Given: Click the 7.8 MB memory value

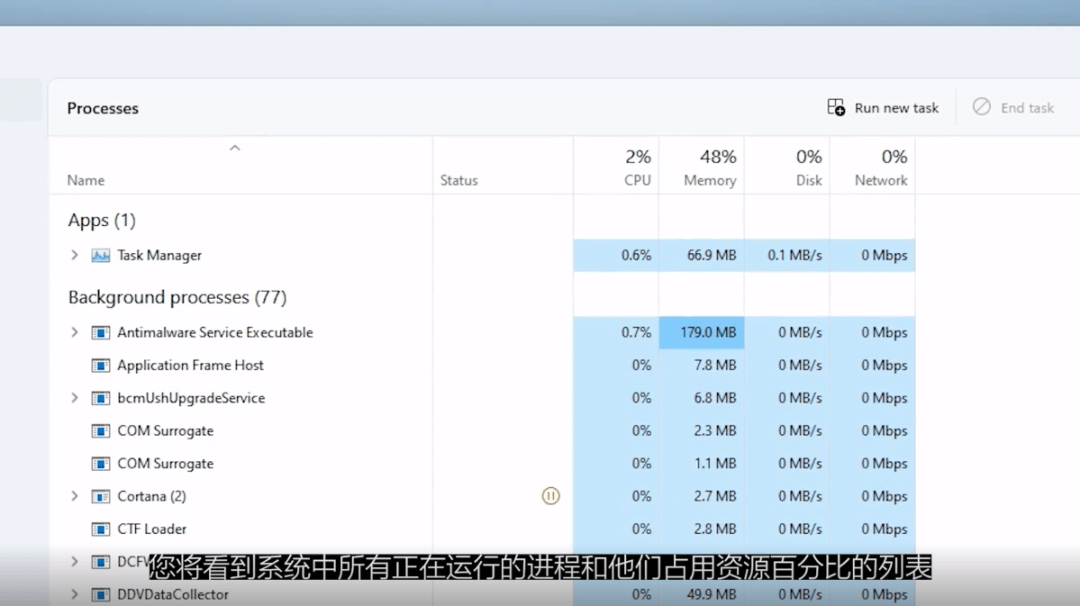Looking at the screenshot, I should [715, 366].
